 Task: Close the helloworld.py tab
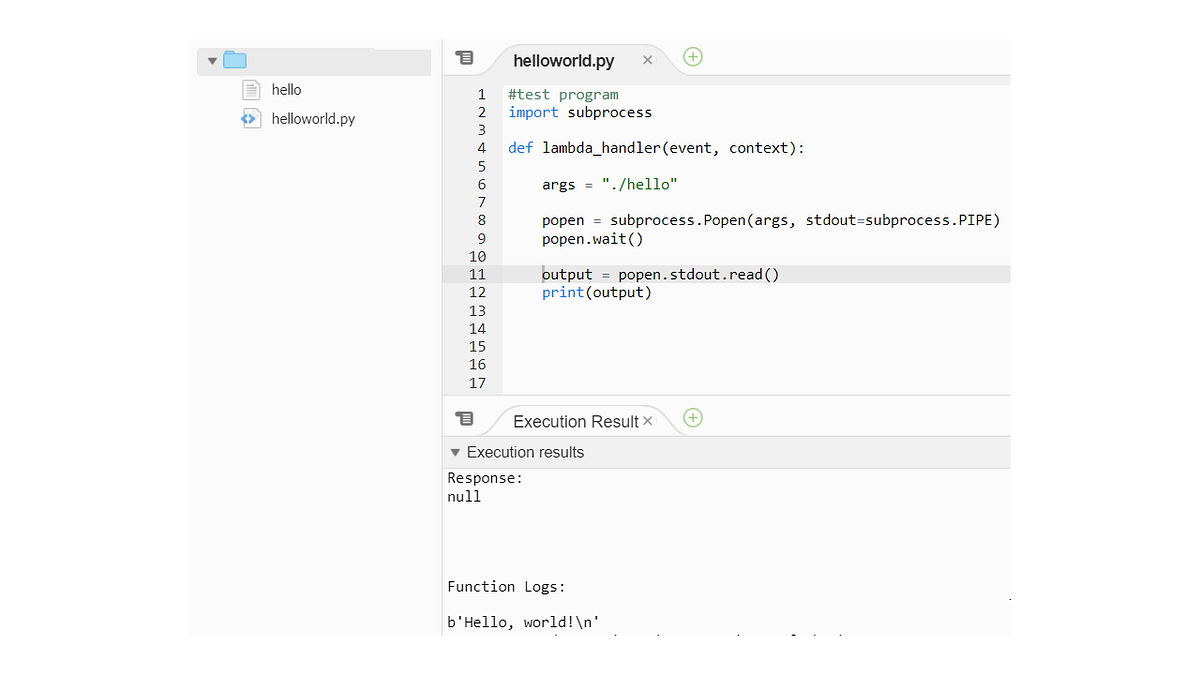[x=647, y=61]
